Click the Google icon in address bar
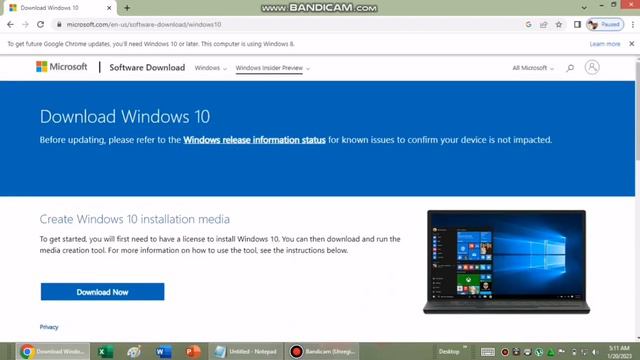Screen dimensions: 640x360 click(x=529, y=24)
